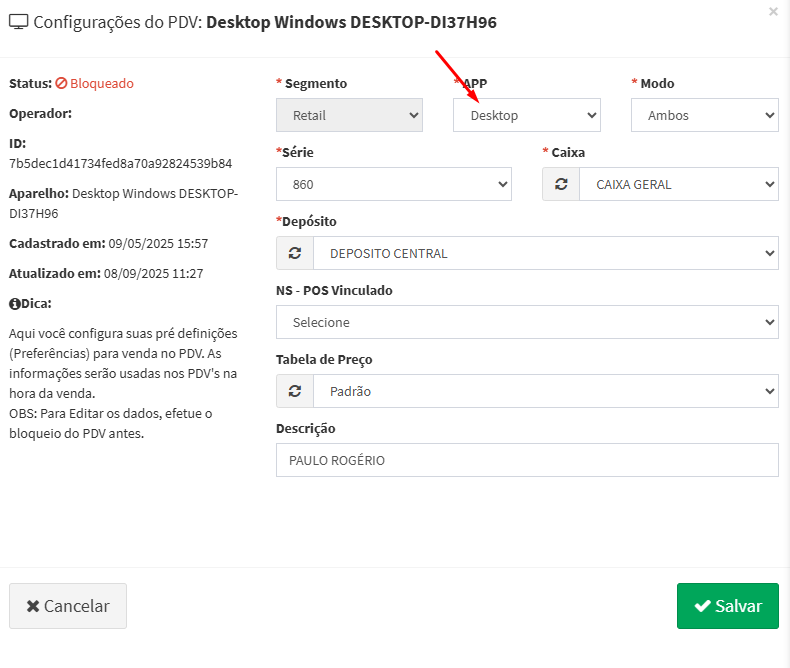790x668 pixels.
Task: Select the Série dropdown with value 860
Action: pos(393,184)
